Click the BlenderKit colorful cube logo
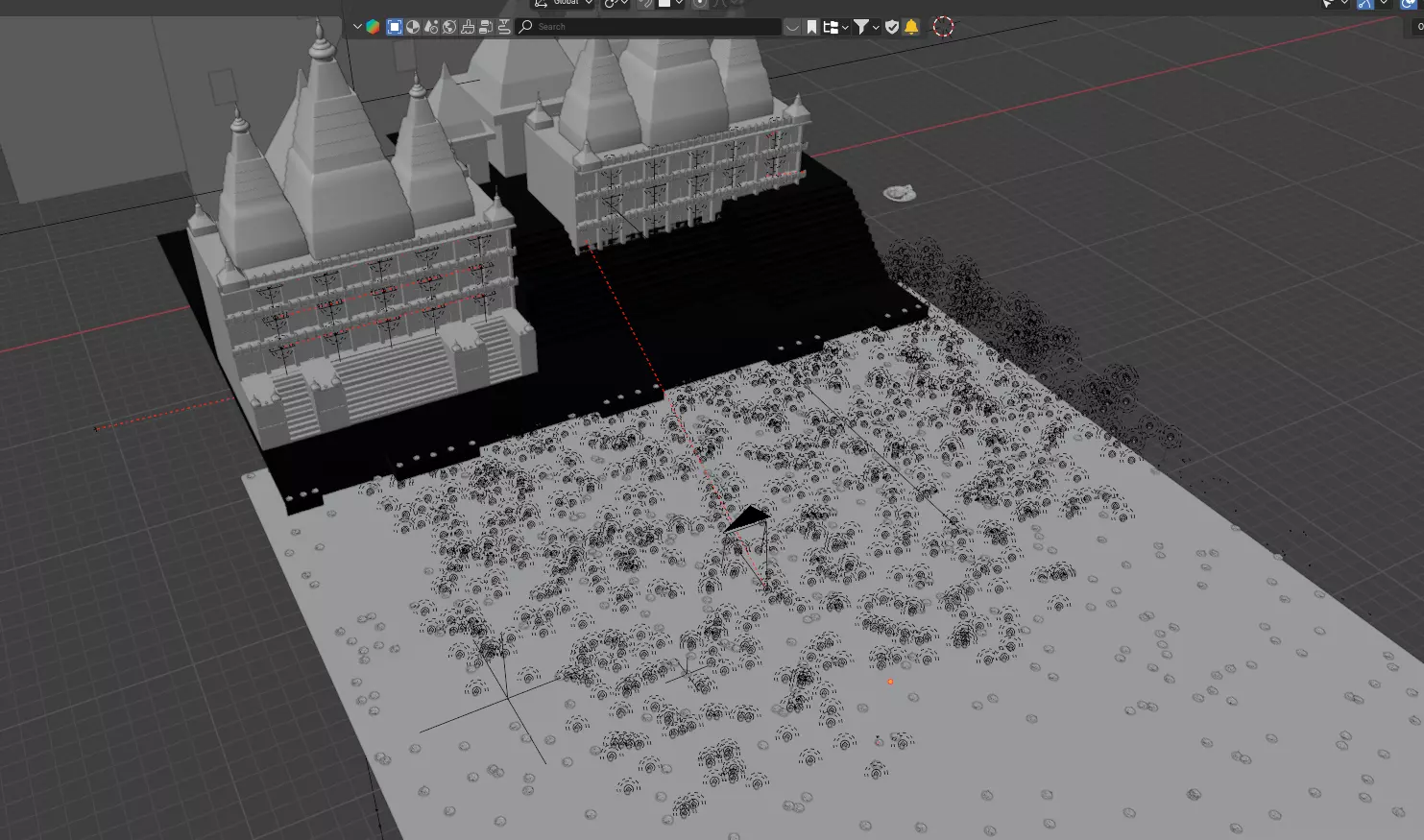 click(x=374, y=27)
